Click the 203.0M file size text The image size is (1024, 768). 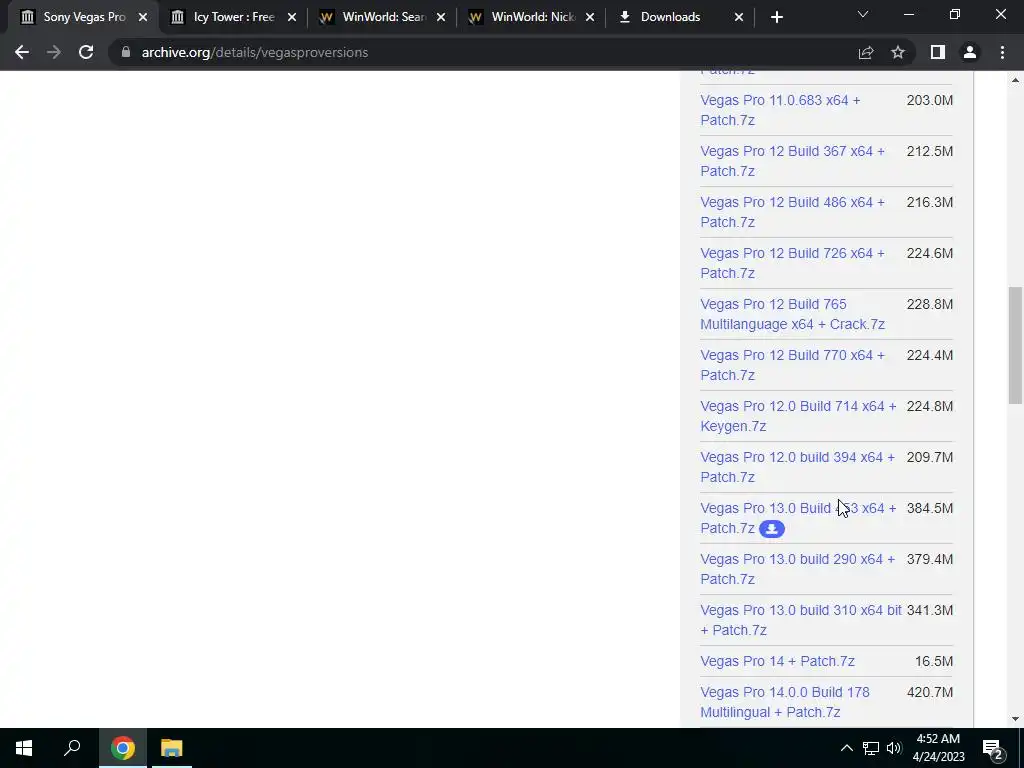(929, 100)
